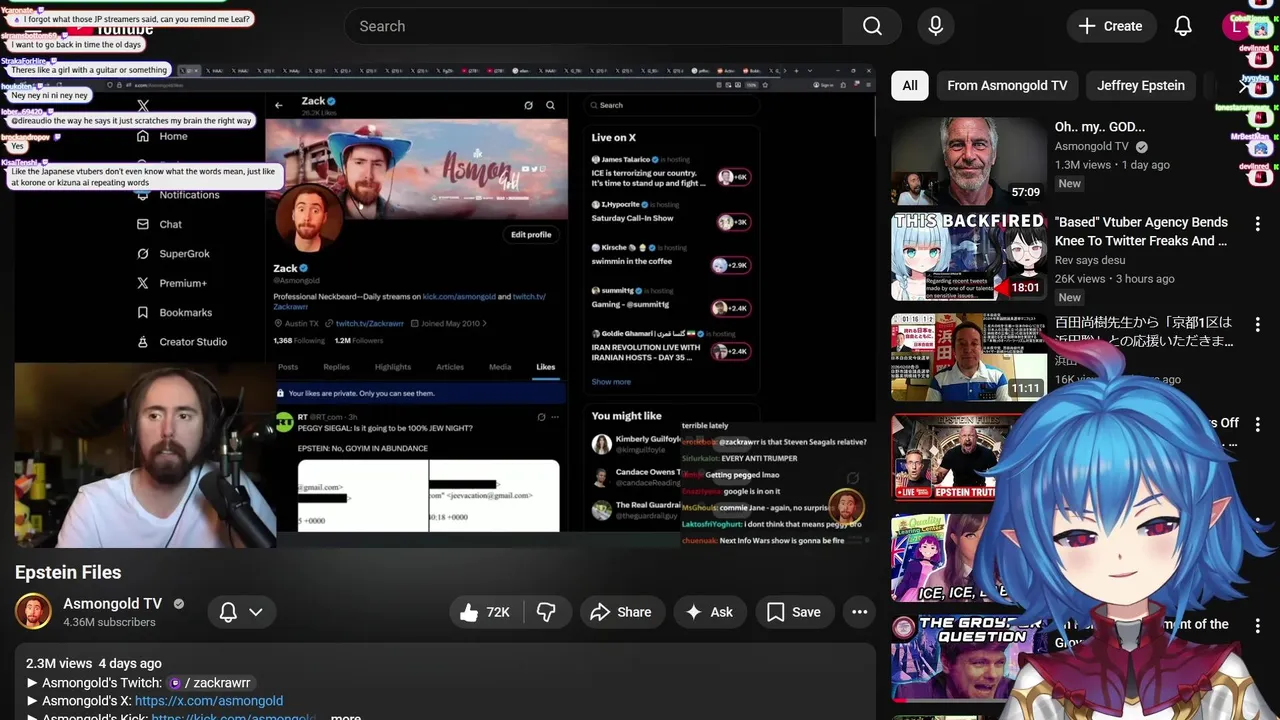The image size is (1280, 720).
Task: Share the Epstein Files video
Action: pyautogui.click(x=621, y=612)
